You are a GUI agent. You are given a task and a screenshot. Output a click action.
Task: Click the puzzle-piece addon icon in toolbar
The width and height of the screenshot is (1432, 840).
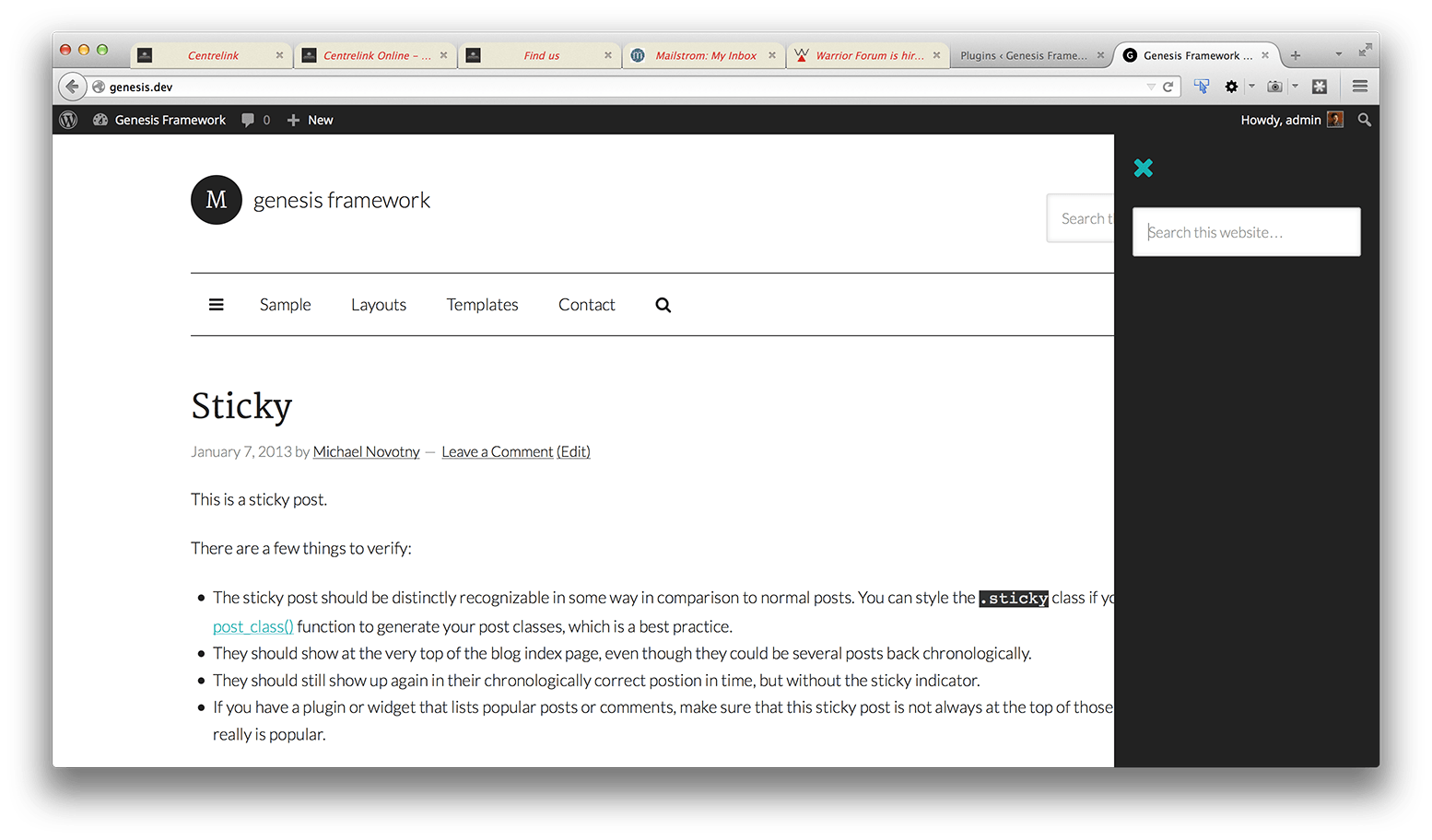pyautogui.click(x=1320, y=87)
